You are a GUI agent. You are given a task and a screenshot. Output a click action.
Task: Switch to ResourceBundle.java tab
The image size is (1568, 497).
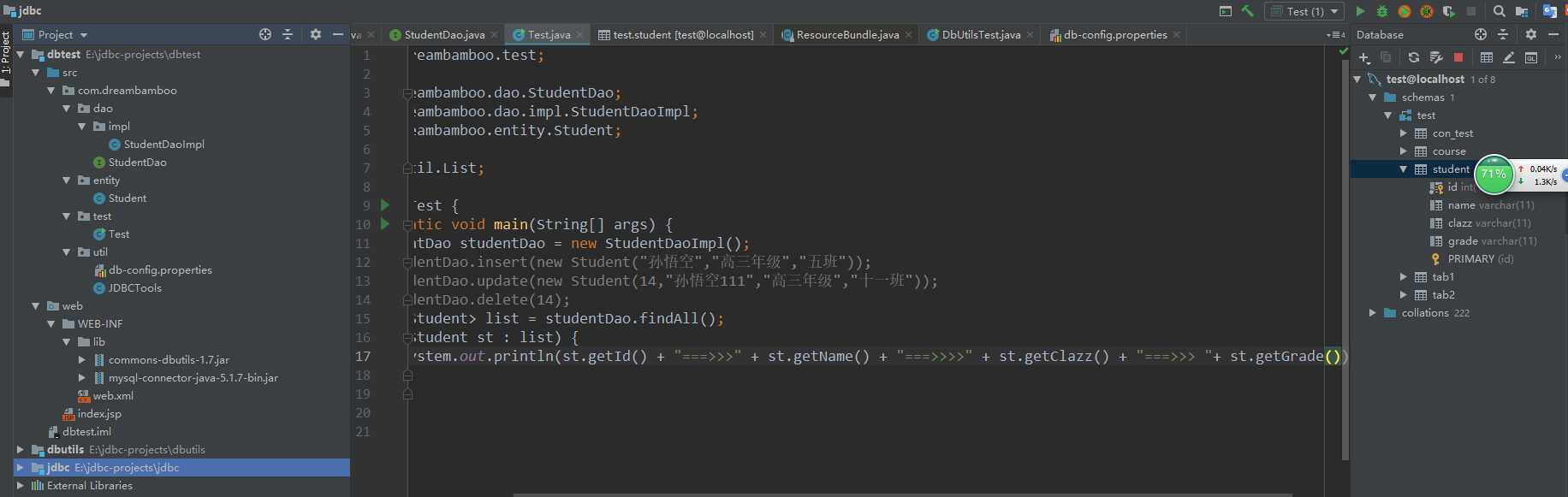click(846, 35)
